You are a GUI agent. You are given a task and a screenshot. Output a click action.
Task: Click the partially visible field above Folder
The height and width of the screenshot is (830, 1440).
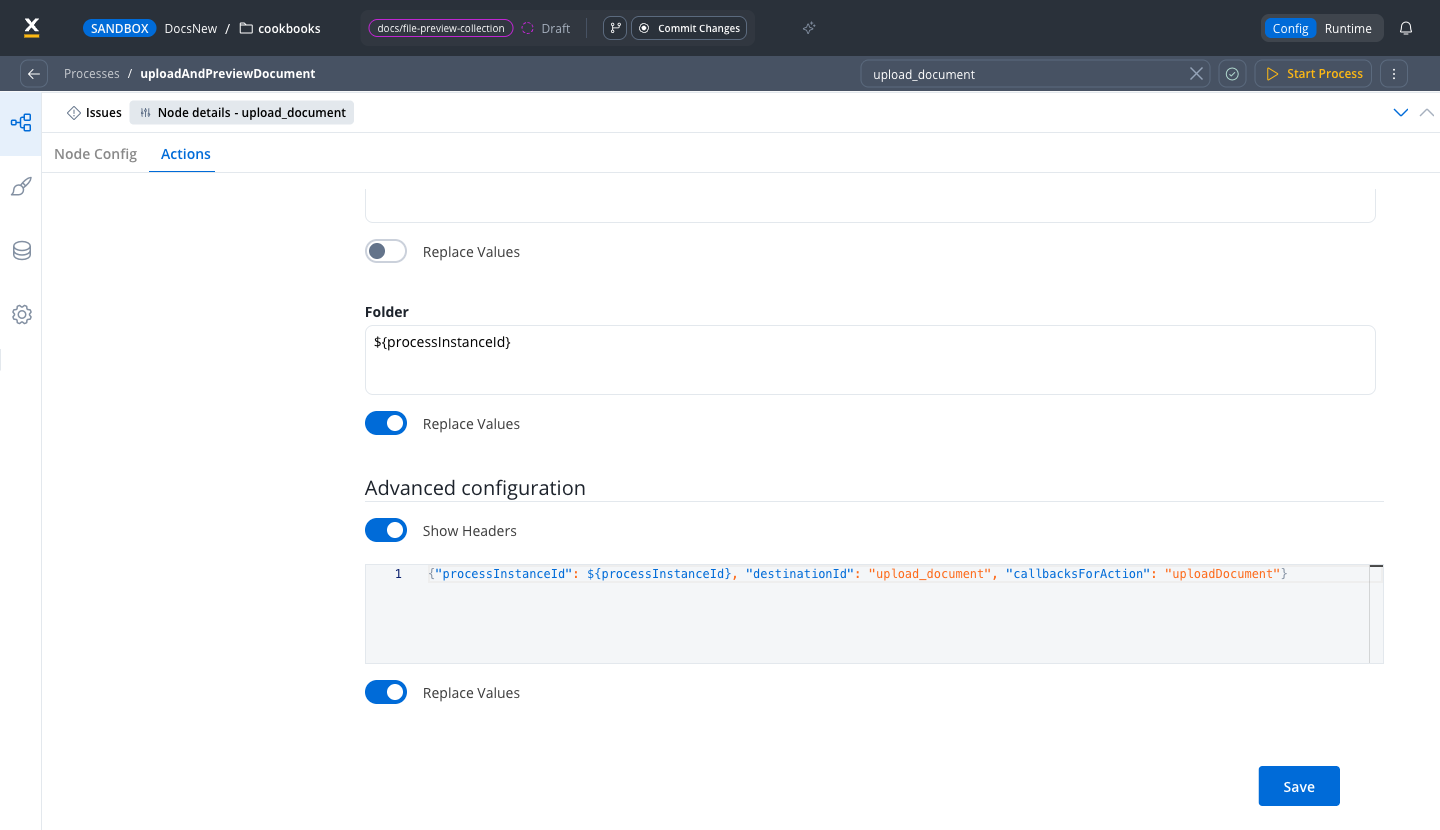870,205
